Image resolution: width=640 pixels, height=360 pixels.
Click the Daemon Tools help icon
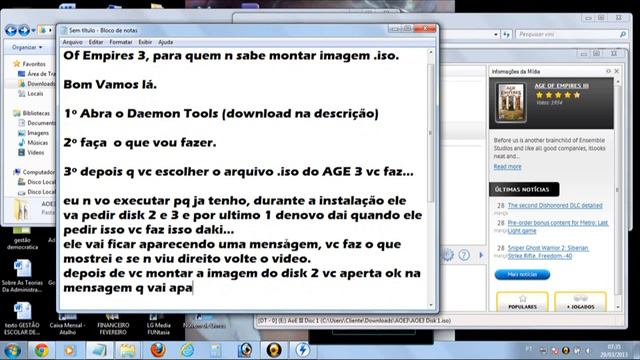[x=464, y=255]
